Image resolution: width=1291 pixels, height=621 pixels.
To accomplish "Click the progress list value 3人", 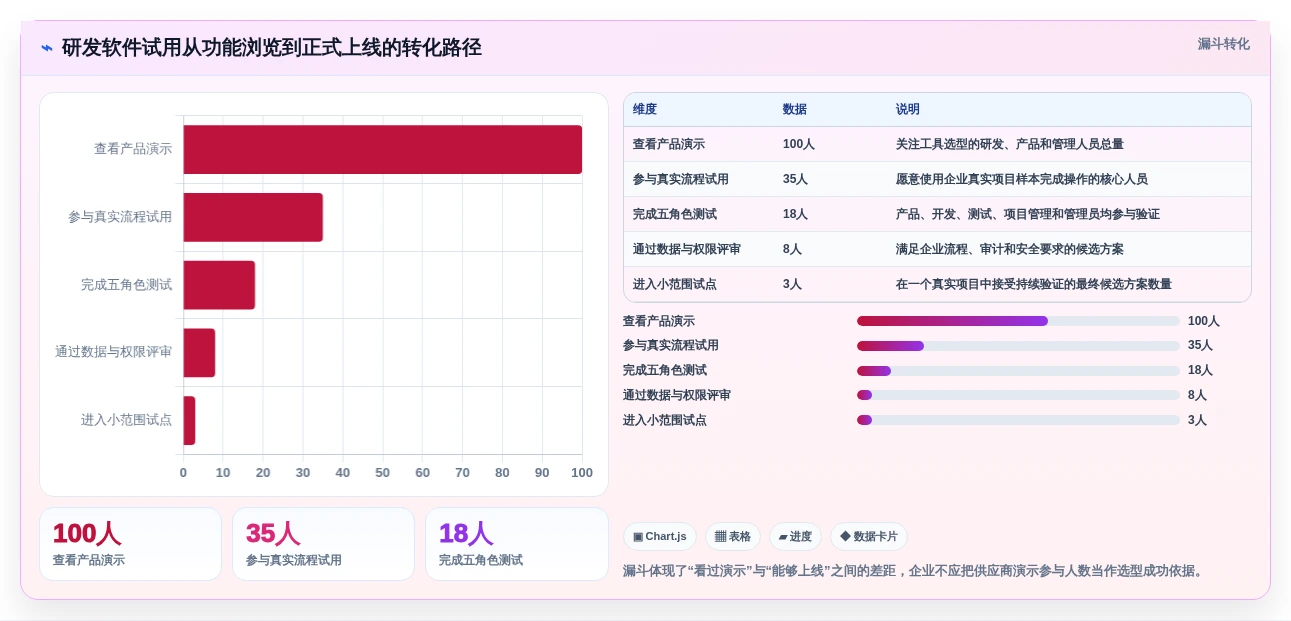I will click(1198, 420).
